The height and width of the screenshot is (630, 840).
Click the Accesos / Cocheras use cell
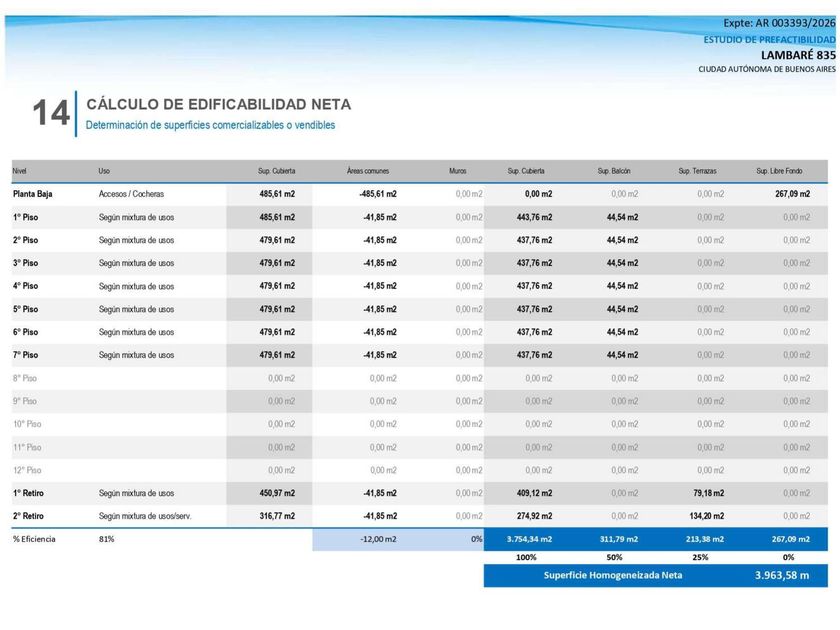(x=131, y=194)
